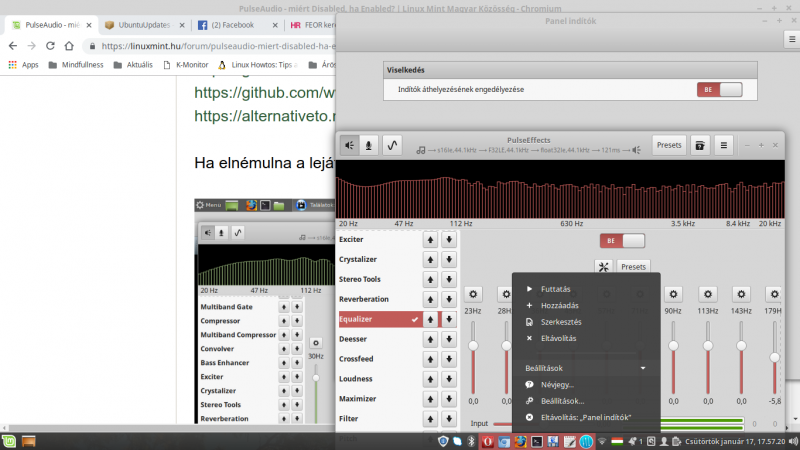Screen dimensions: 800x450
Task: Open the alternativeto link on the page
Action: 264,116
